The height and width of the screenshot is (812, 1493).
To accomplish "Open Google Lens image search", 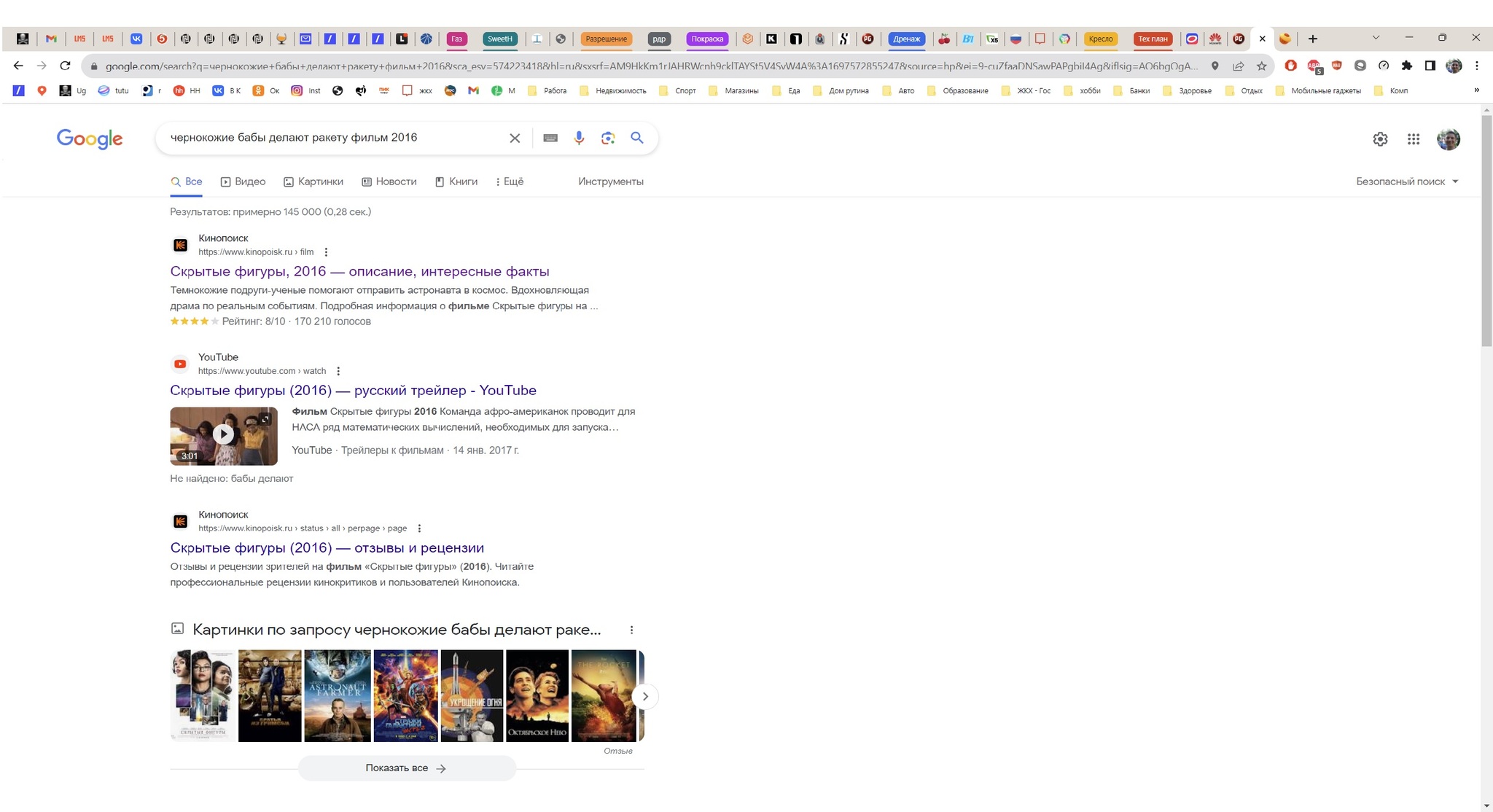I will [608, 138].
